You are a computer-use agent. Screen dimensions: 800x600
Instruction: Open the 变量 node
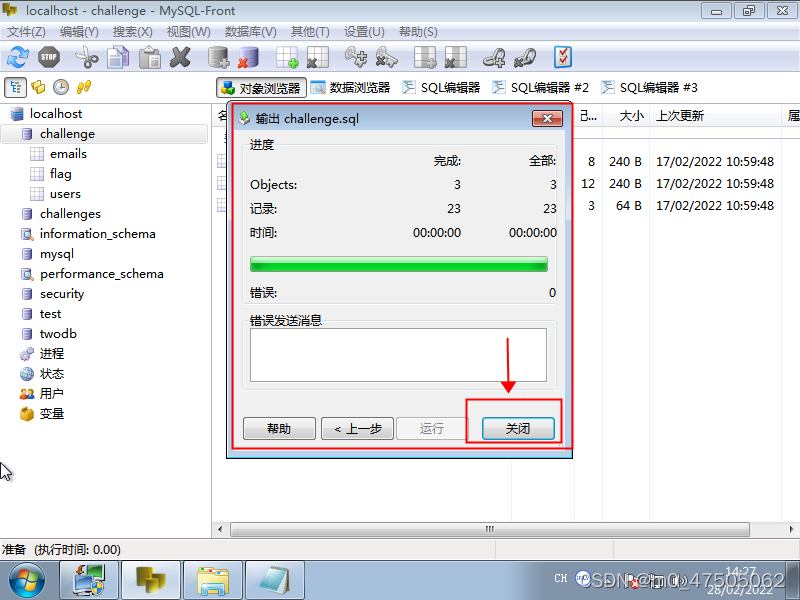click(x=52, y=414)
